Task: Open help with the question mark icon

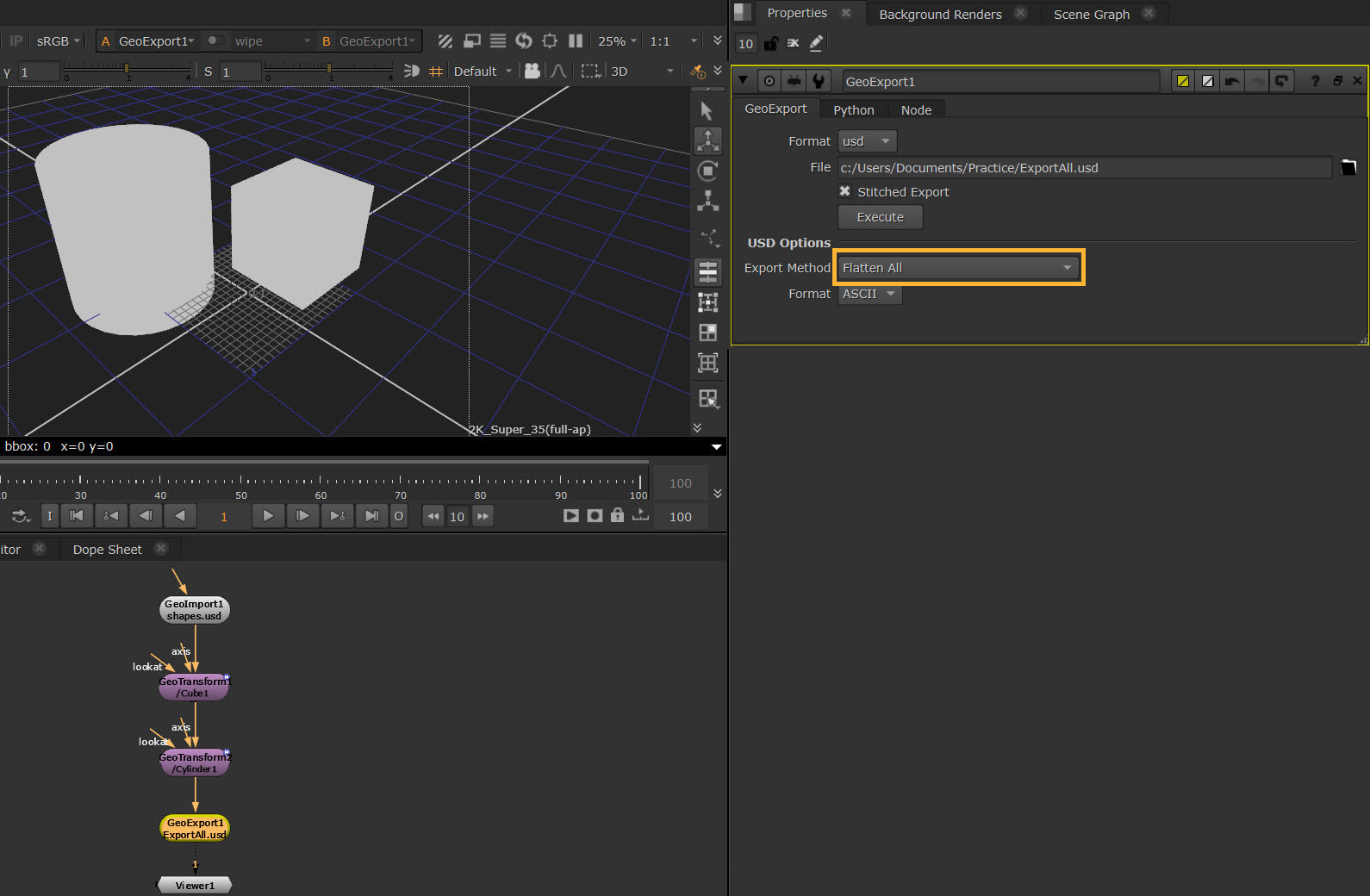Action: (1315, 81)
